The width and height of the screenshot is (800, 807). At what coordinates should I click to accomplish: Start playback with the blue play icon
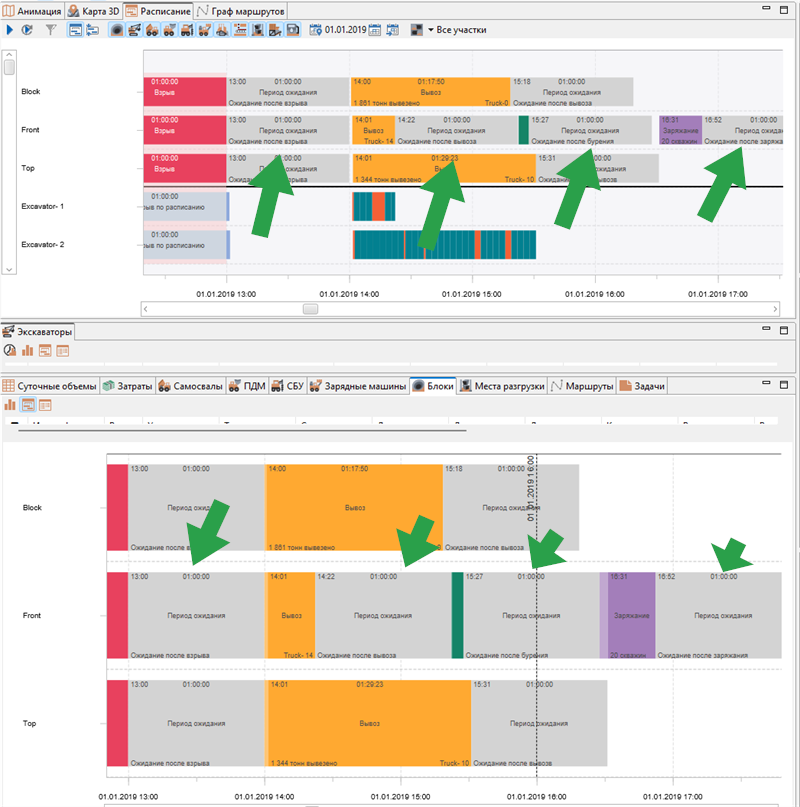[x=9, y=30]
